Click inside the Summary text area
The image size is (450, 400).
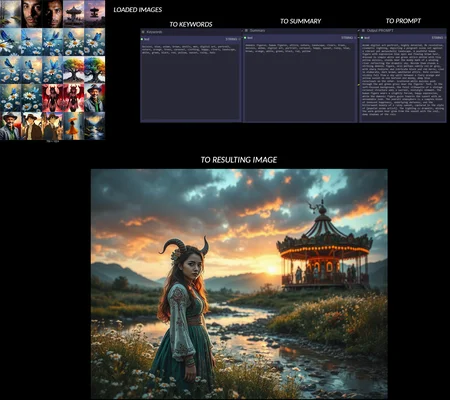click(x=300, y=81)
